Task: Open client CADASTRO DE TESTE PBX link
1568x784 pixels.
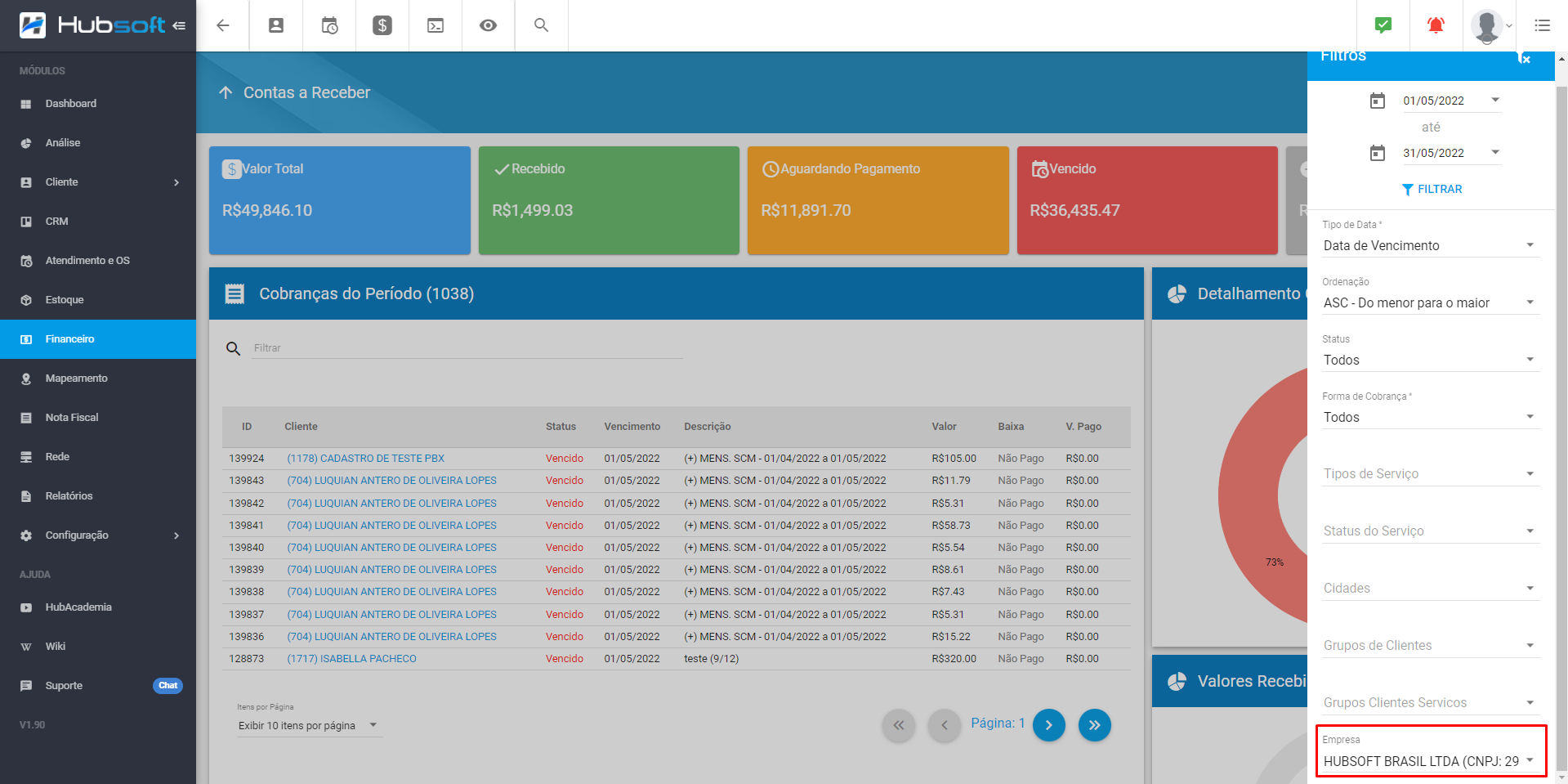Action: point(365,459)
